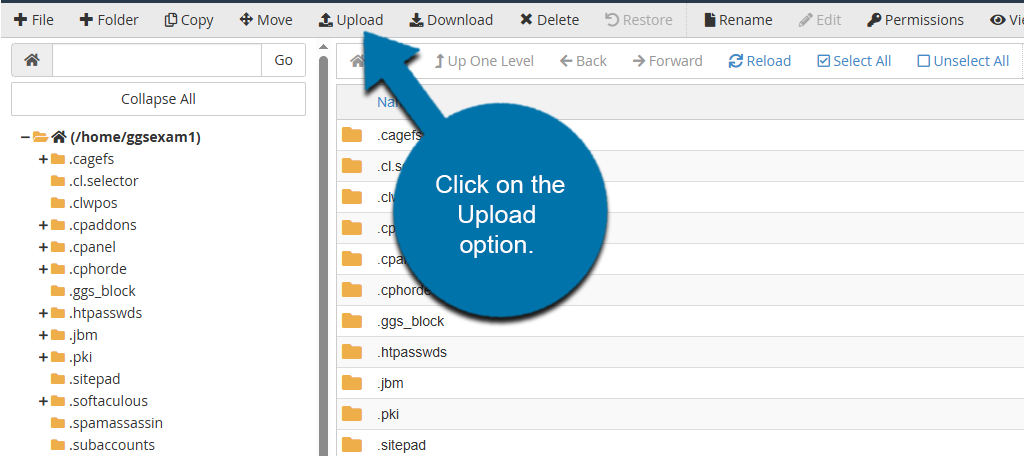Reload the file list
The image size is (1024, 456).
(x=760, y=61)
